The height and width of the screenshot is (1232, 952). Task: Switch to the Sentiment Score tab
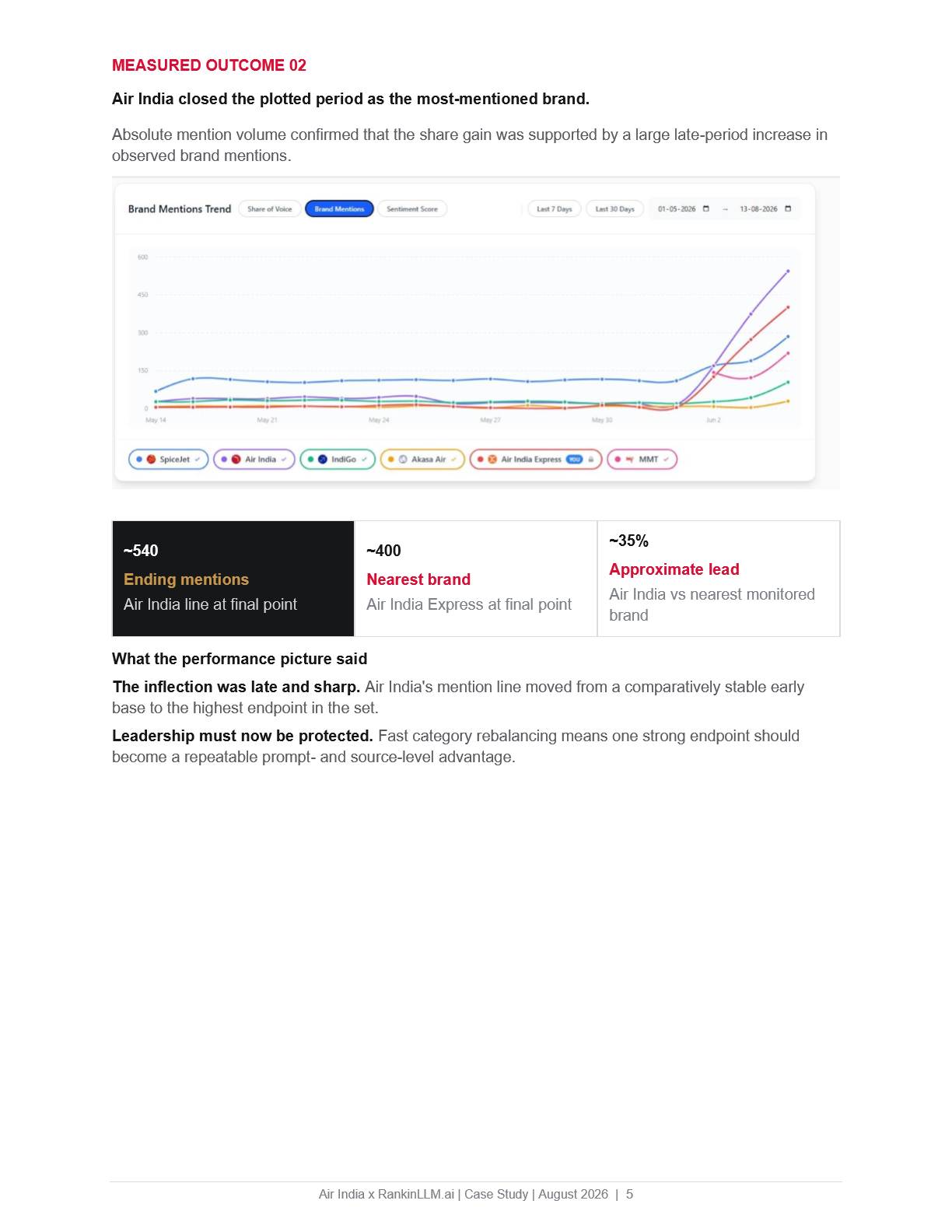click(x=412, y=209)
